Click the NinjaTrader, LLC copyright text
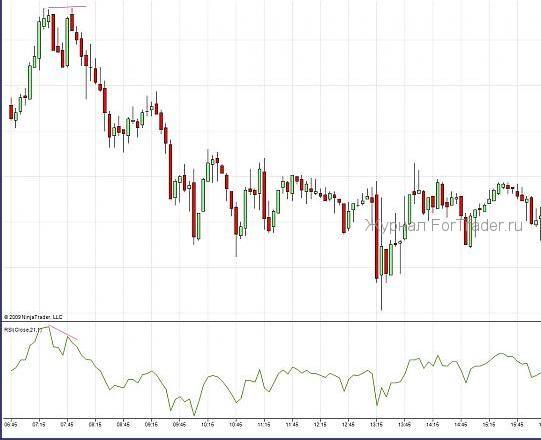 point(33,317)
